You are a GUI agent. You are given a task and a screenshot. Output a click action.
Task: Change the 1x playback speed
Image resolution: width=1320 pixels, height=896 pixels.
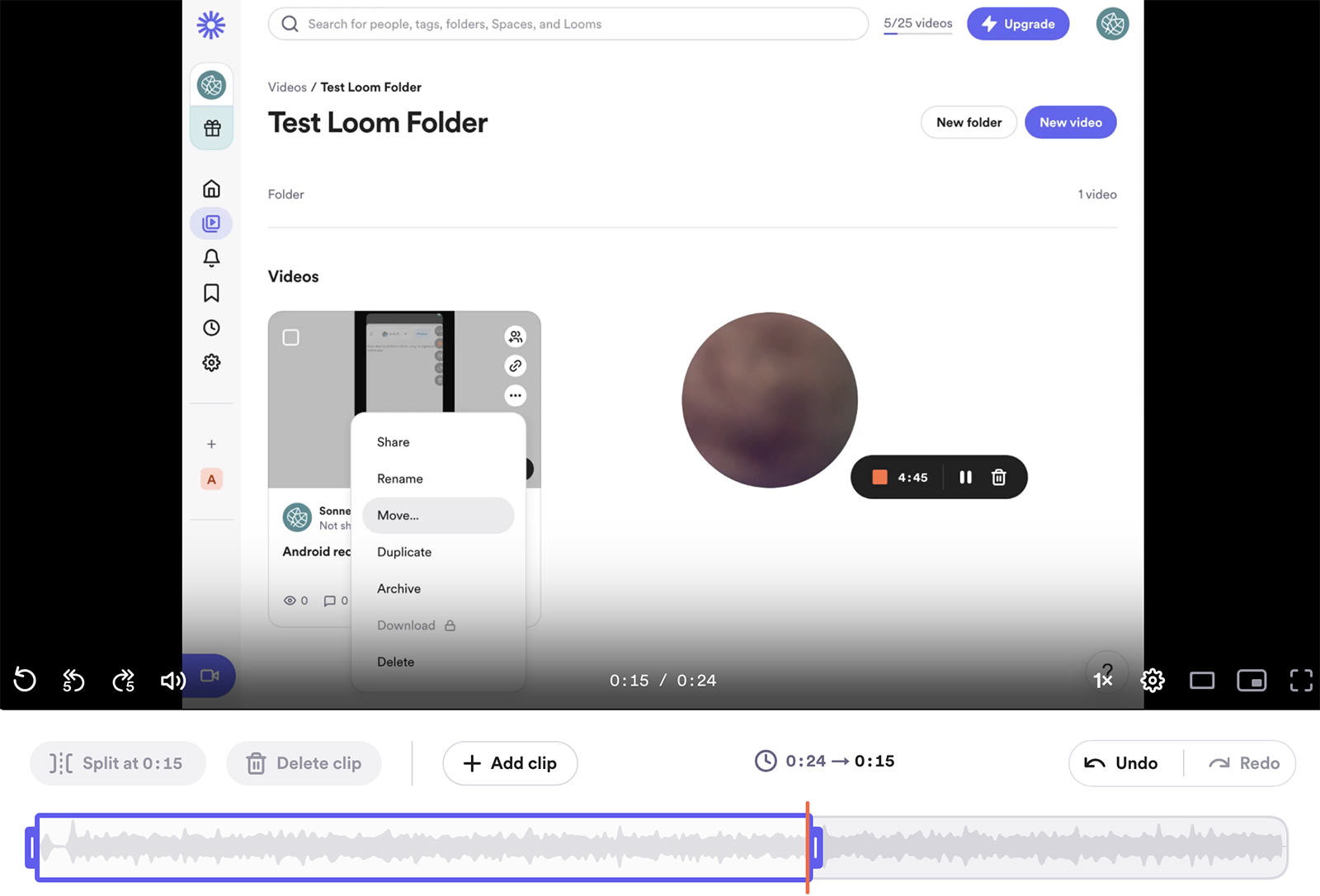tap(1103, 680)
